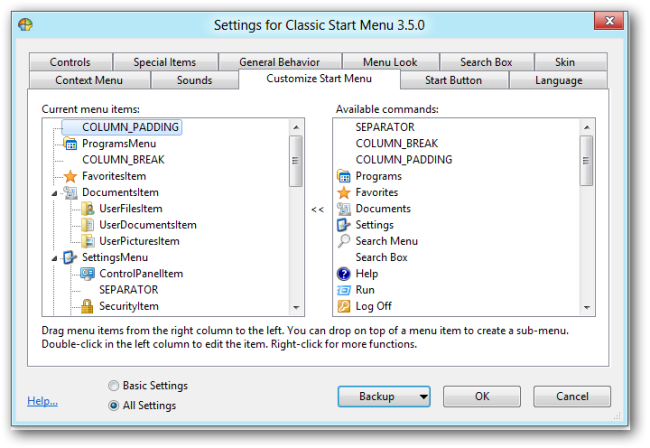Click down arrow of Available commands scrollbar
Screen dimensions: 650x448
click(587, 308)
